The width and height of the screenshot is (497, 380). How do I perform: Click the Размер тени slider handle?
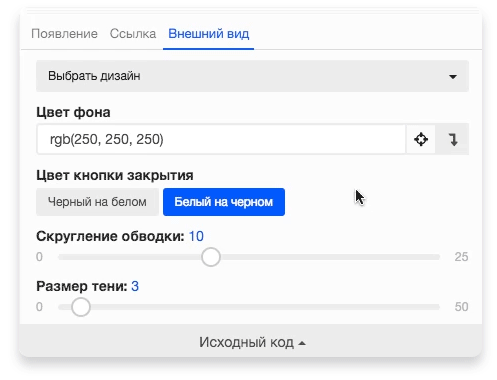coord(81,307)
